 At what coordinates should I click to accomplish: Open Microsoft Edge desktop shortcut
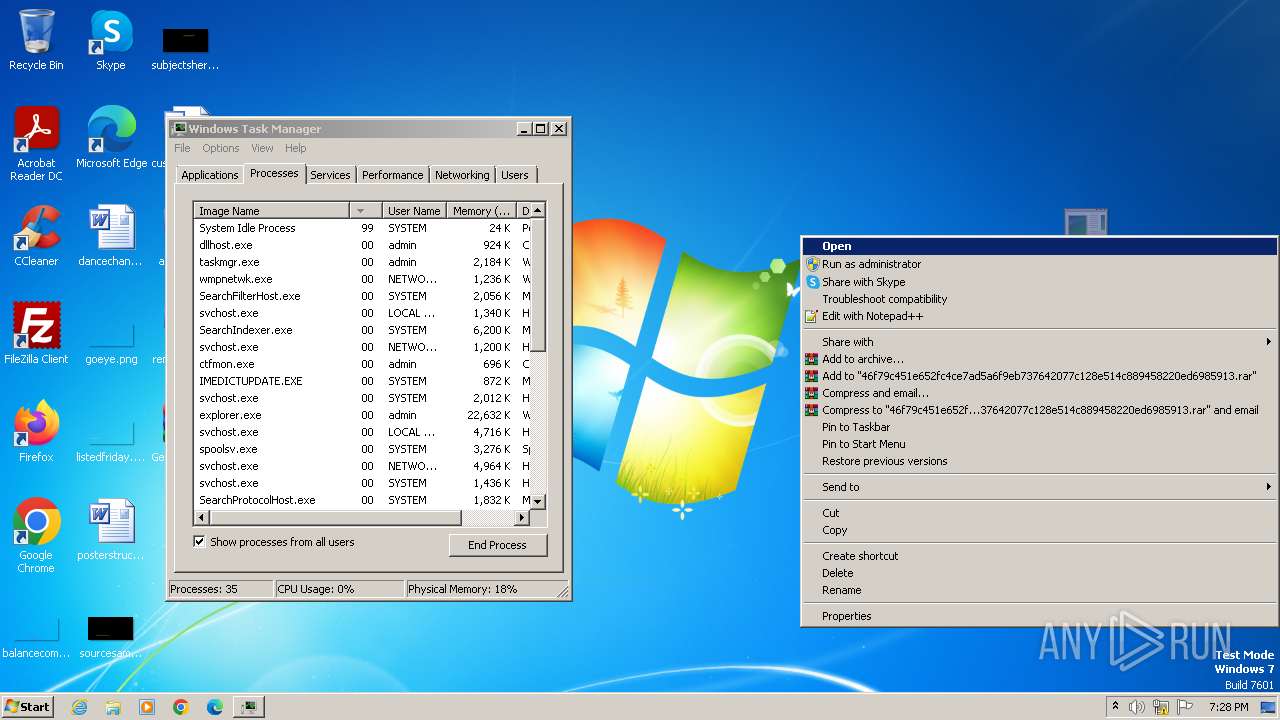tap(111, 137)
